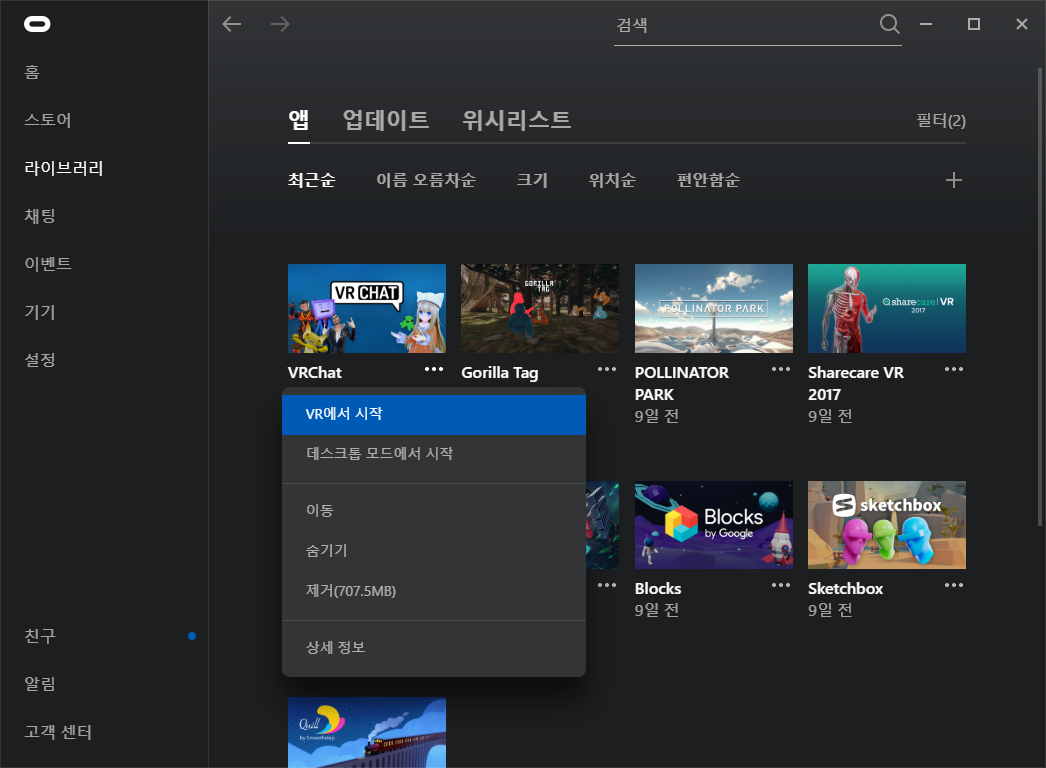Click the 'Gorilla Tag' title text
The height and width of the screenshot is (768, 1046).
tap(500, 373)
